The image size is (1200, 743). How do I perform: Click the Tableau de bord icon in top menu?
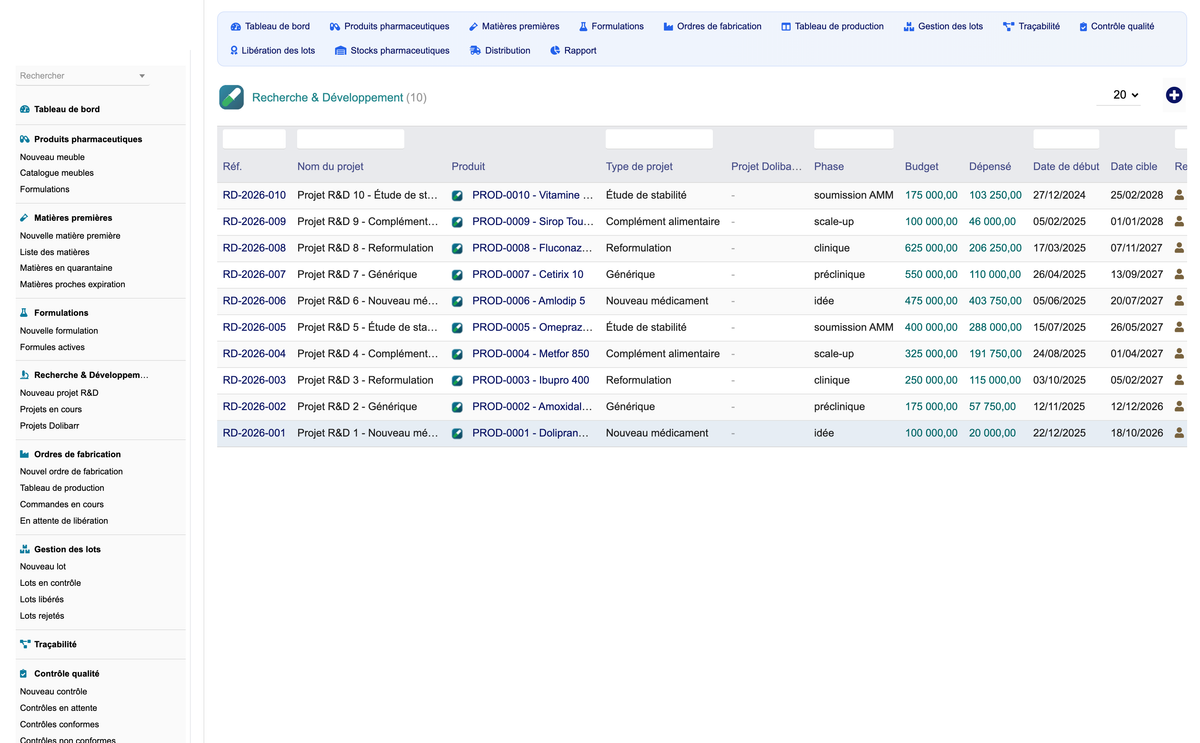pos(235,27)
